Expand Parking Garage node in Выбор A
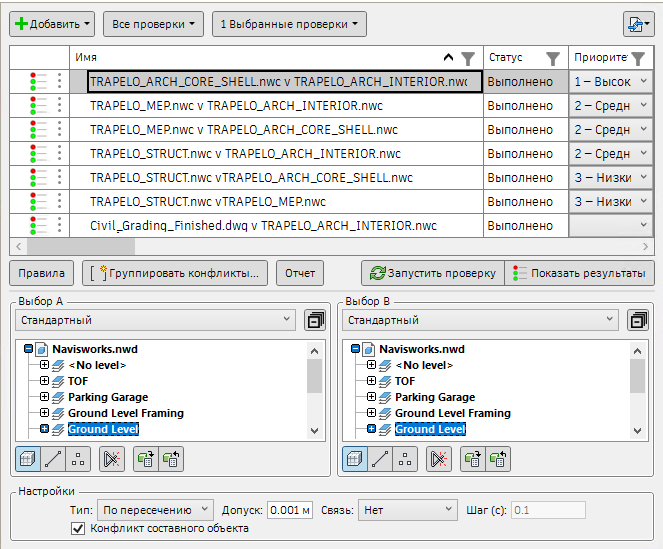Screen dimensions: 663x549 tap(44, 397)
